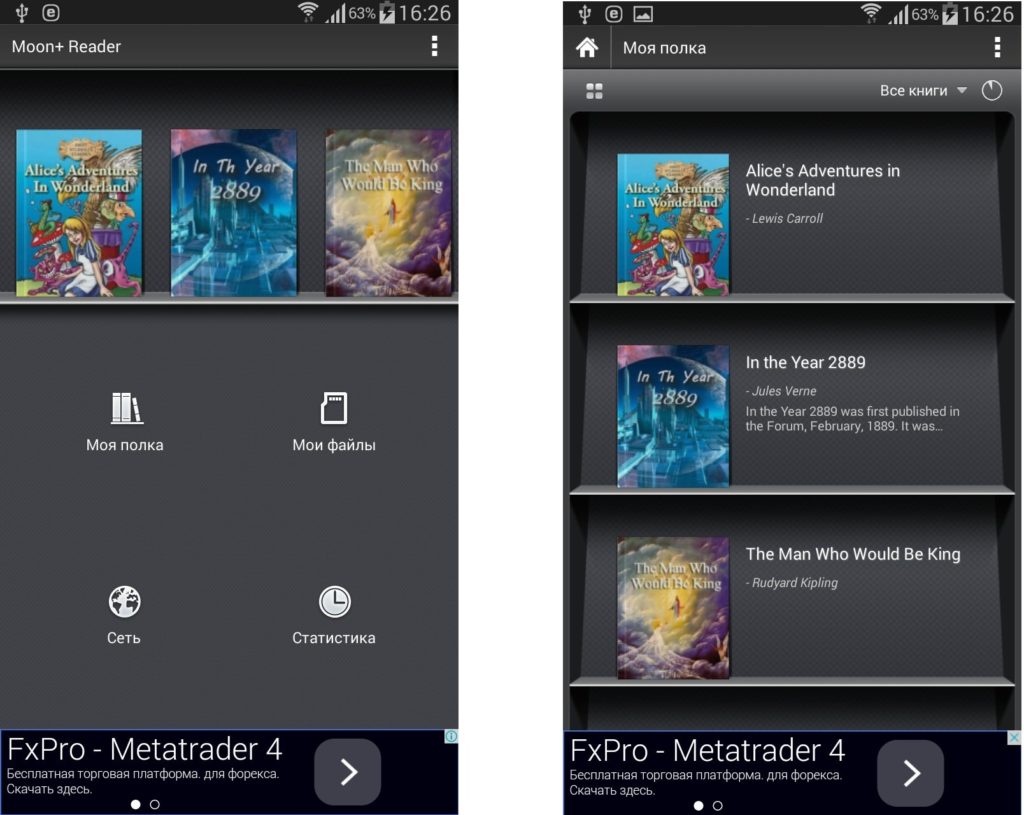Open The Man Who Would Be King cover on home shelf
The height and width of the screenshot is (815, 1024).
coord(389,213)
